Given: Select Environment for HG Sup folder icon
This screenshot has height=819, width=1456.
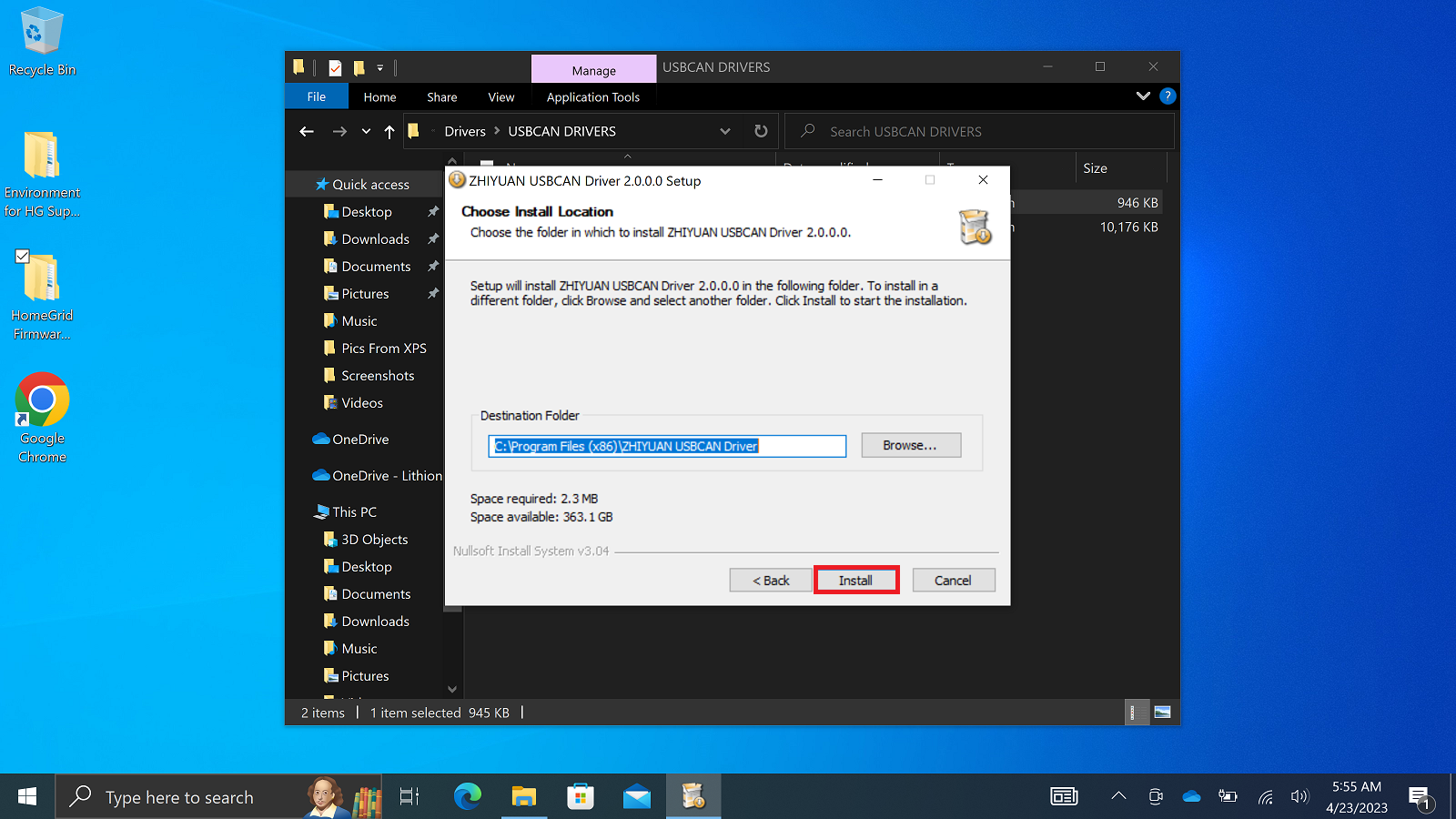Looking at the screenshot, I should (42, 175).
